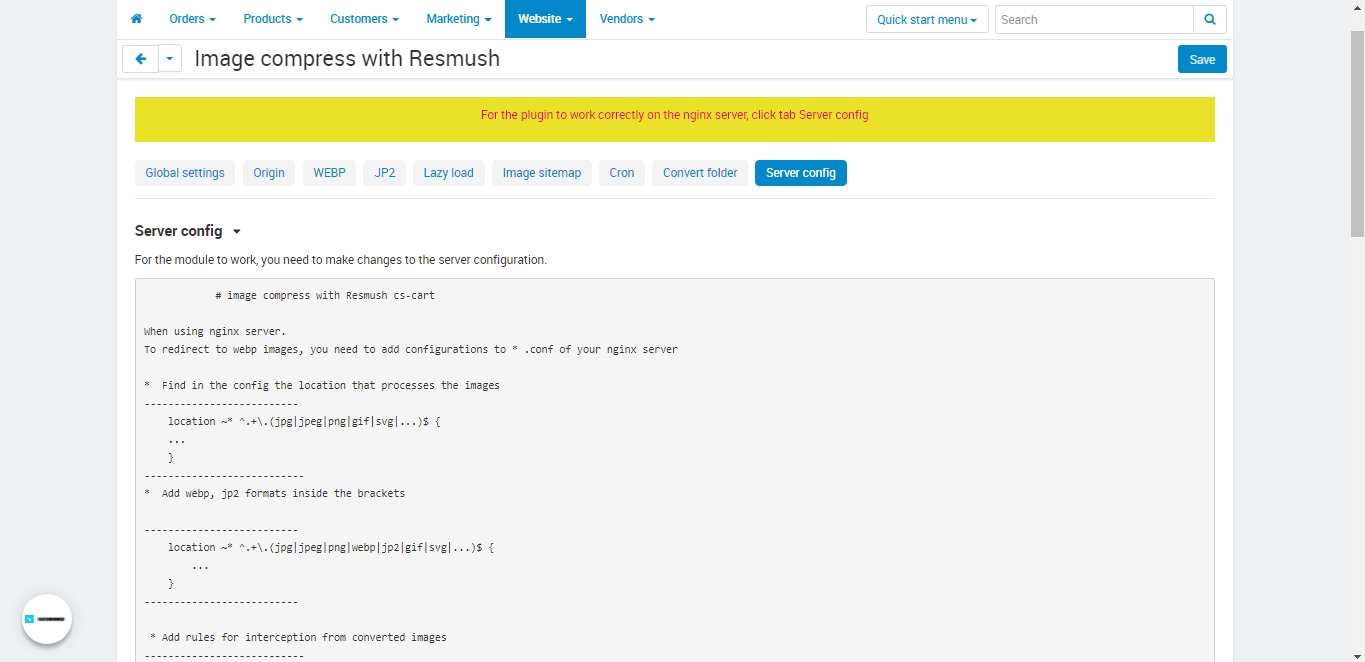1365x662 pixels.
Task: Click the search magnifier button
Action: click(1210, 19)
